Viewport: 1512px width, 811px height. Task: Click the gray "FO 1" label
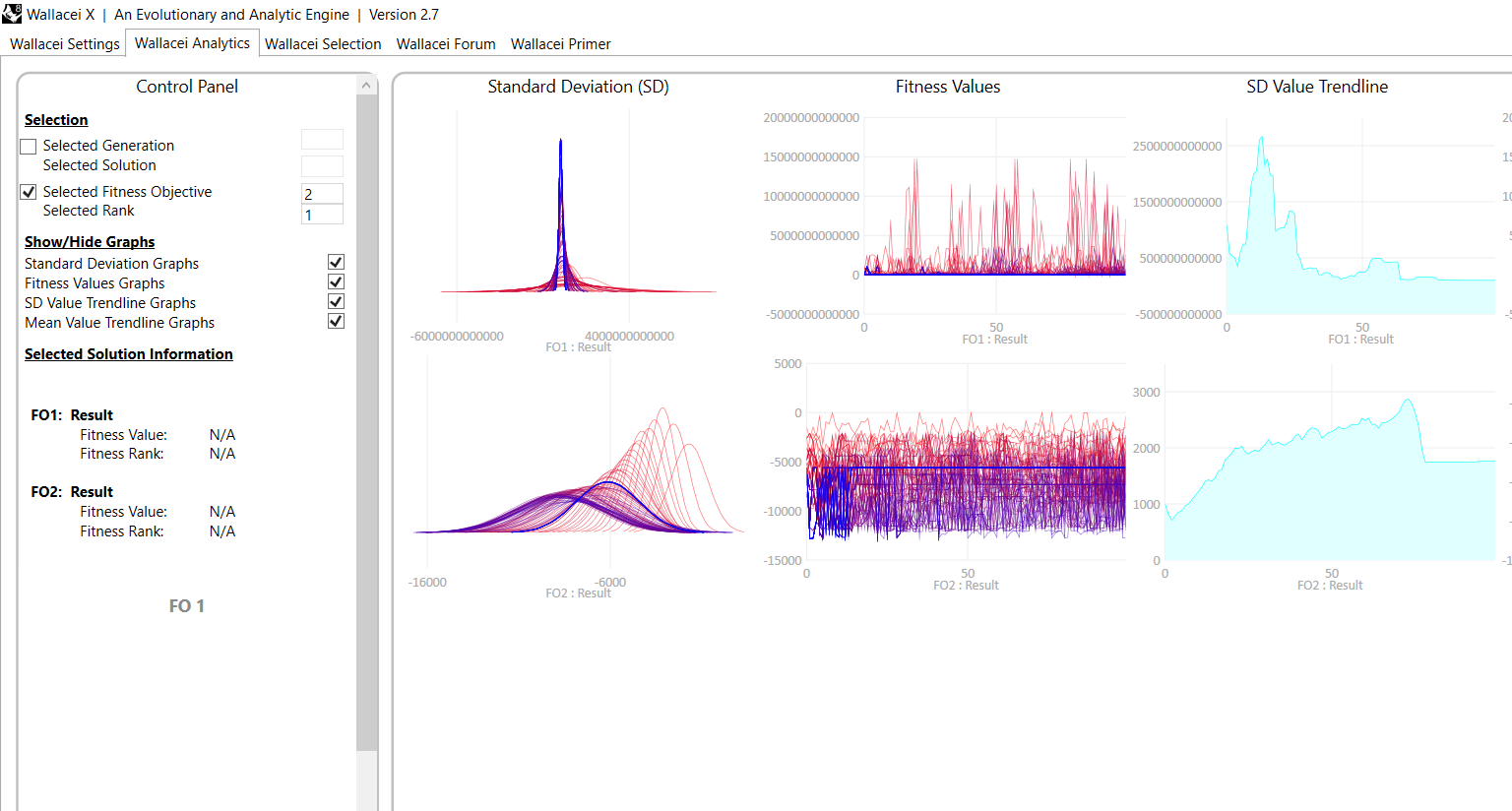click(x=187, y=606)
